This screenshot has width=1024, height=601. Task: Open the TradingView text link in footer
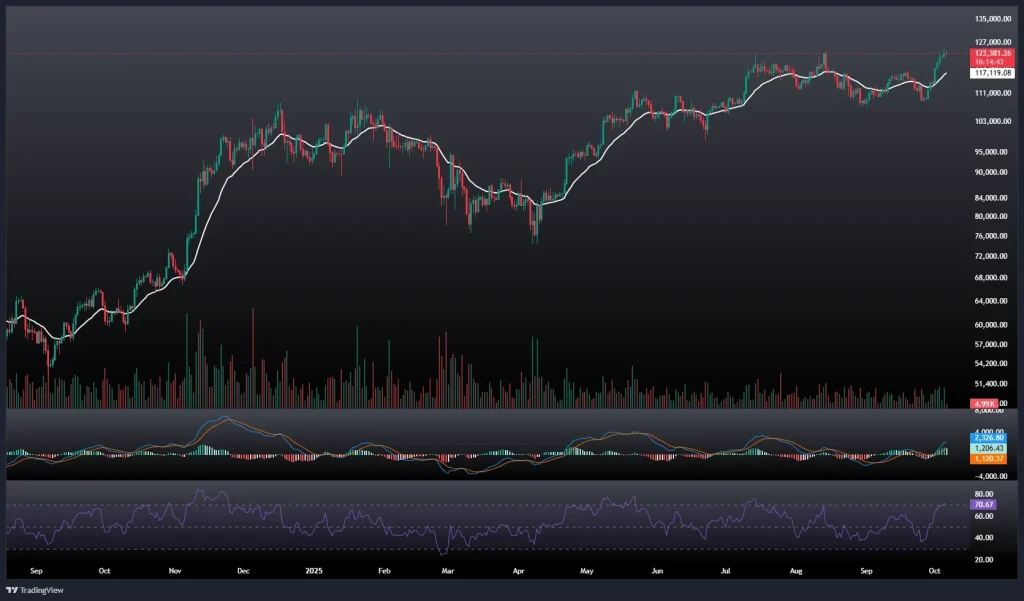43,589
